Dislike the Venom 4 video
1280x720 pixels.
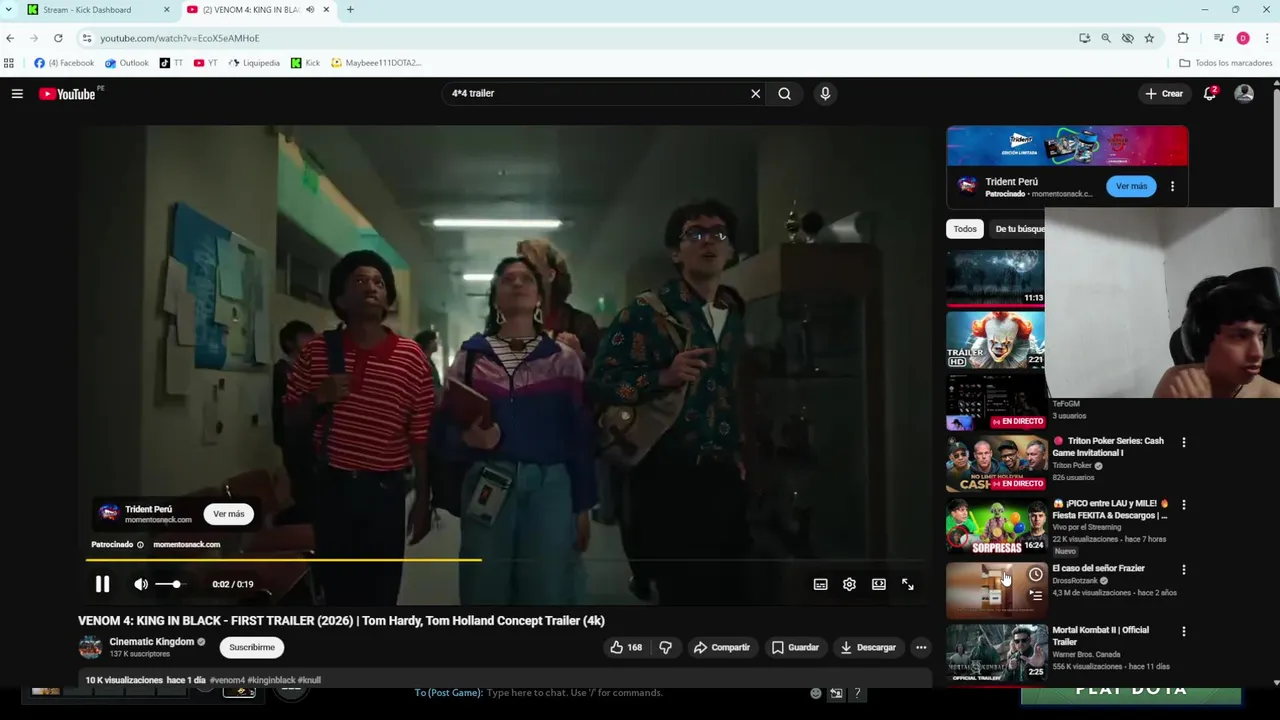click(x=666, y=648)
